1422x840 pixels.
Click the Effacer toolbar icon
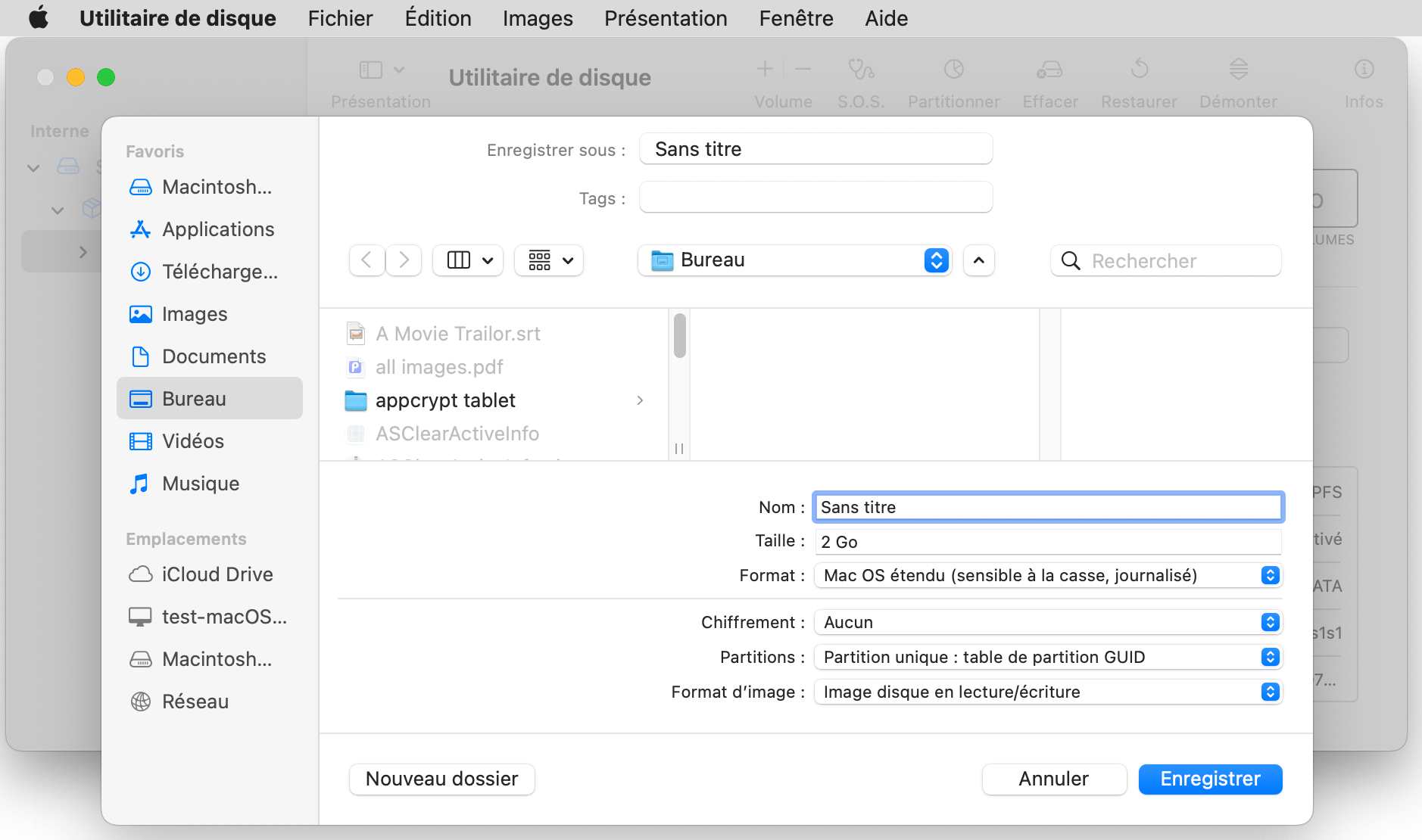point(1049,70)
